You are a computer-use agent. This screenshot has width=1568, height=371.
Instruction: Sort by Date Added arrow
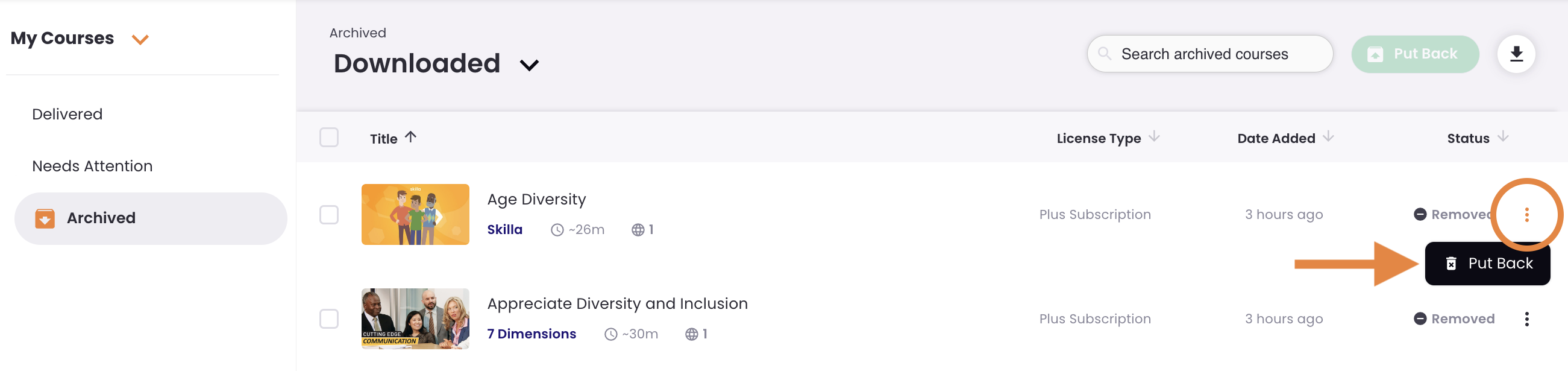click(1328, 137)
